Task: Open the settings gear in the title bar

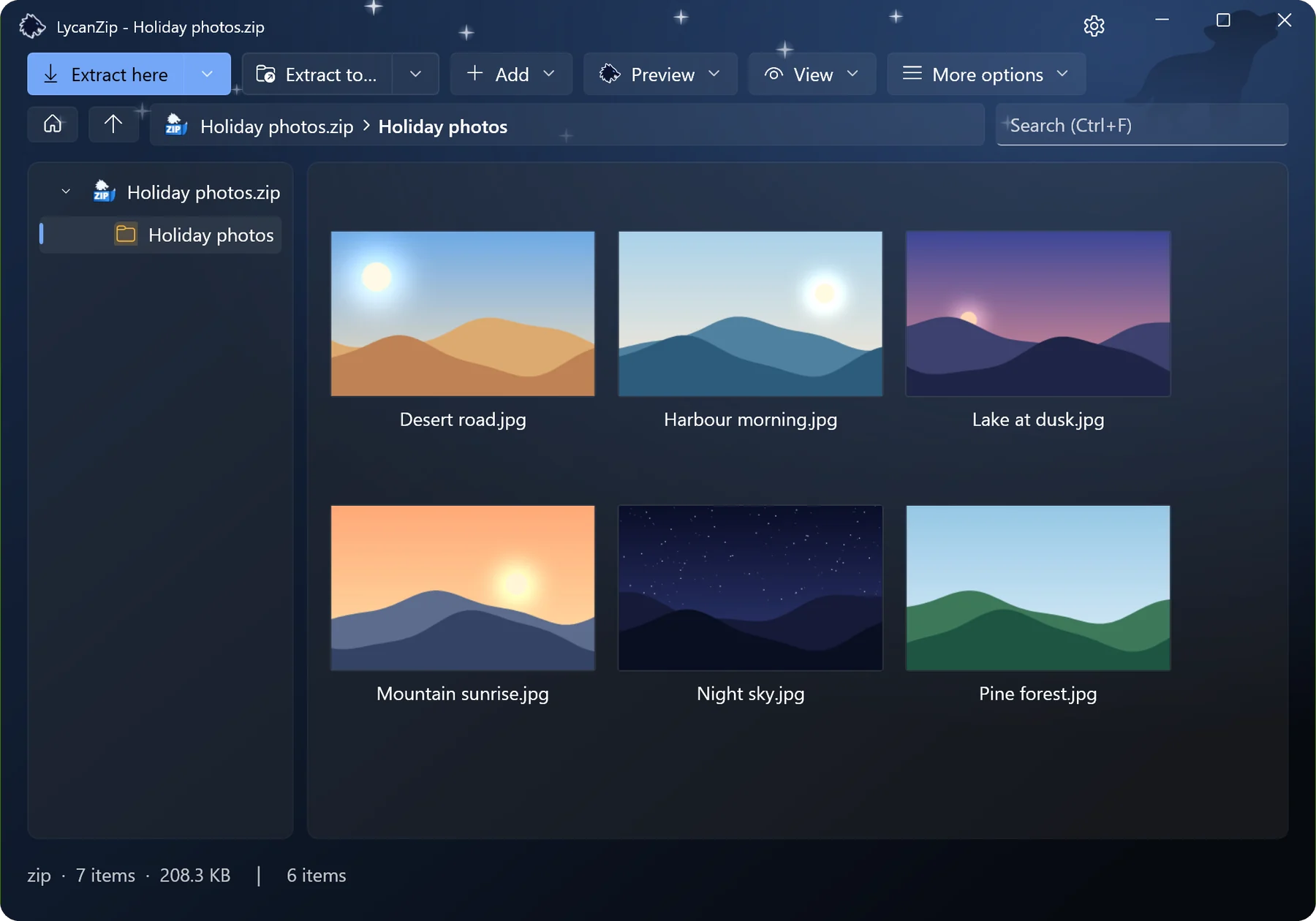Action: pyautogui.click(x=1094, y=26)
